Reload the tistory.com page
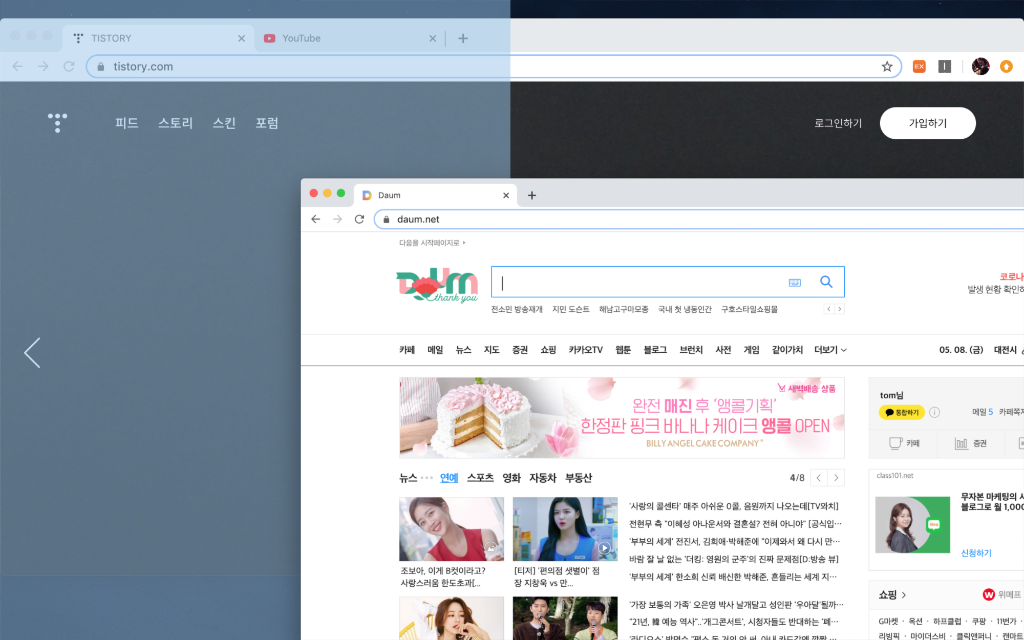Screen dimensions: 1024x640 click(x=69, y=66)
